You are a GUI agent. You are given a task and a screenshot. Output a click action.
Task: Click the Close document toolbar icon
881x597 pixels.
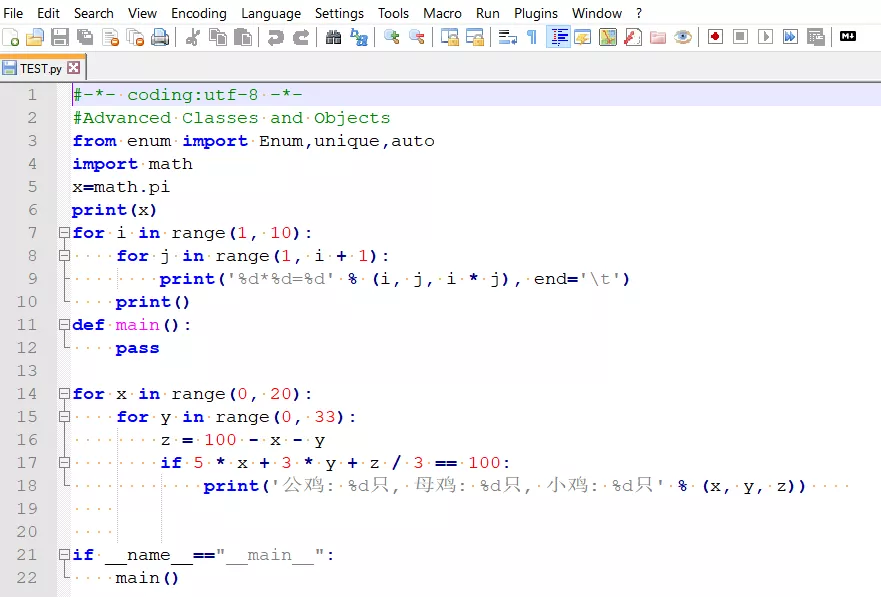click(x=111, y=38)
